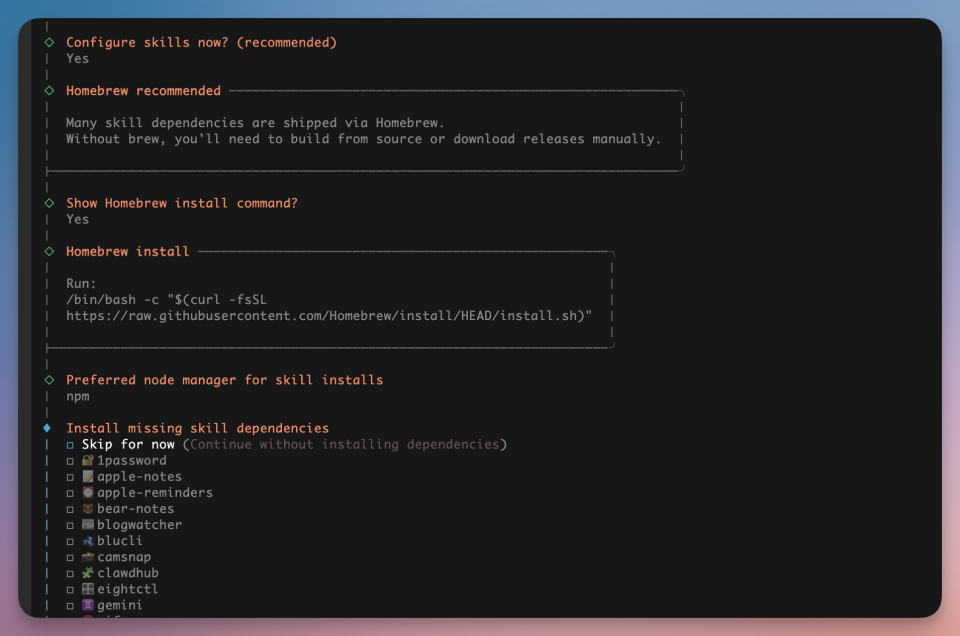Select the camsnap checkbox
Image resolution: width=960 pixels, height=636 pixels.
(x=70, y=558)
